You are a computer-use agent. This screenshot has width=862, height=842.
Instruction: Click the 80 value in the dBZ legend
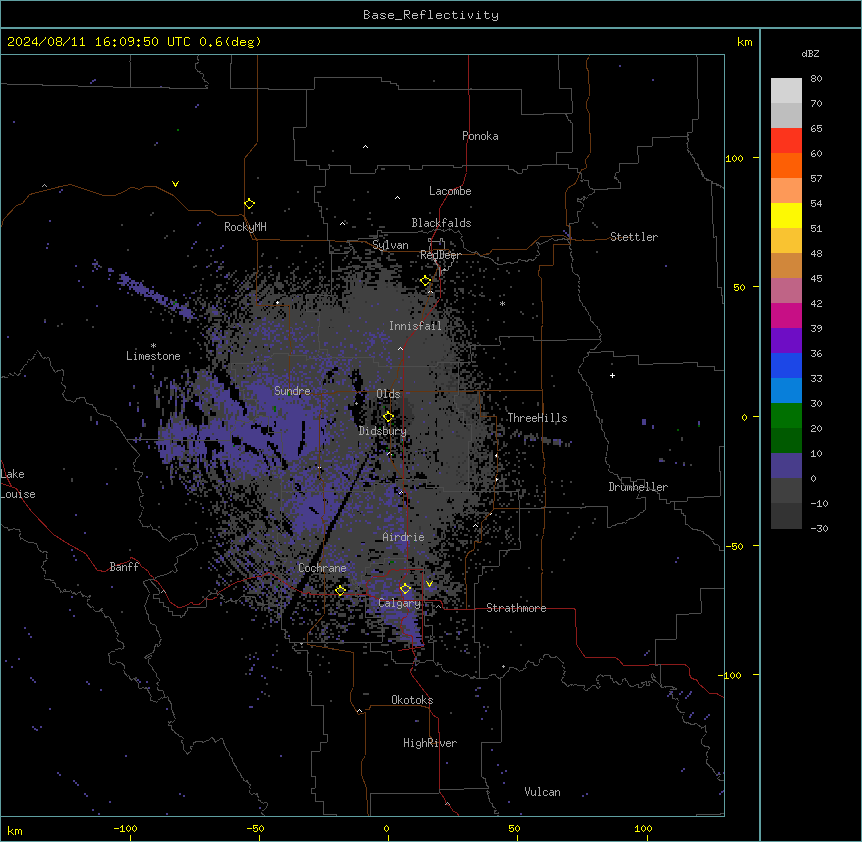point(816,79)
